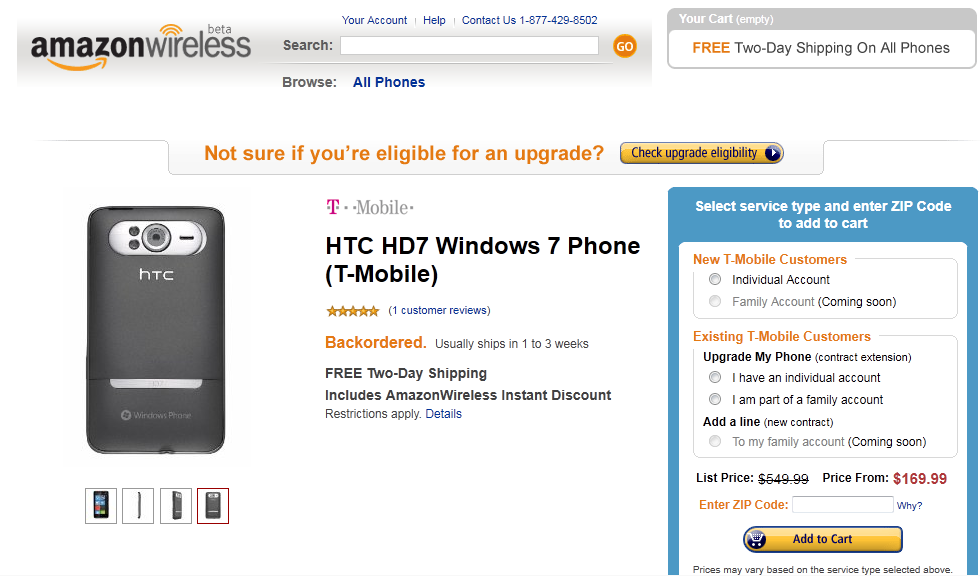
Task: Click the Add to Cart button
Action: [x=822, y=539]
